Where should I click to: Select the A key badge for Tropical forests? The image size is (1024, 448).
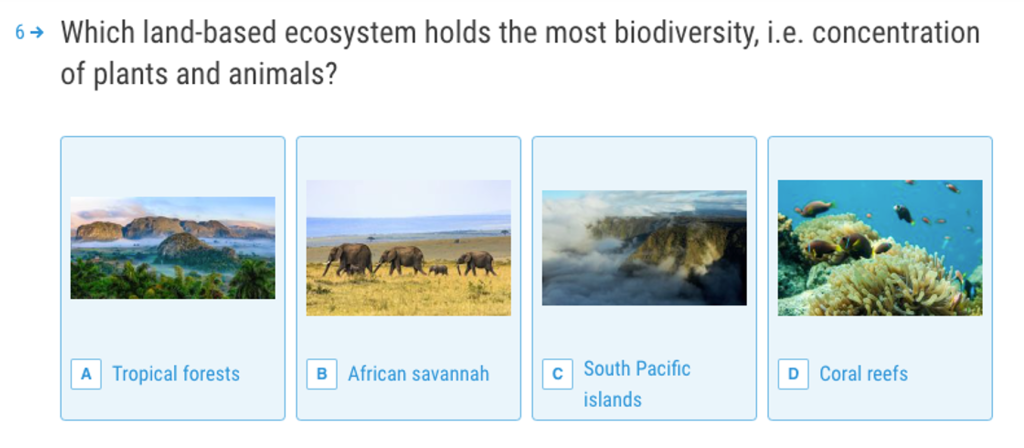[86, 374]
